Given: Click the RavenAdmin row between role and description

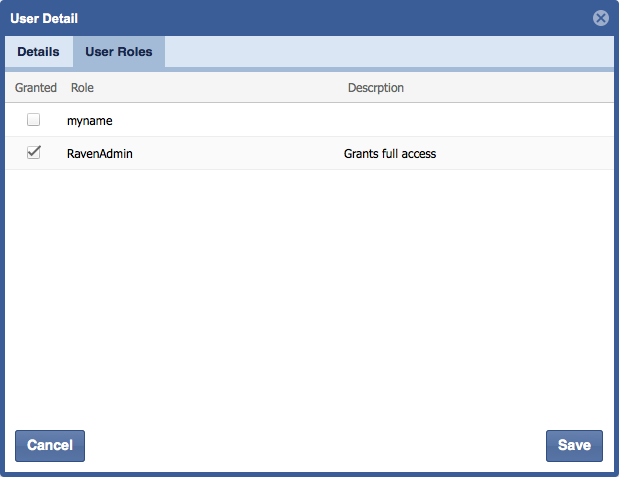Looking at the screenshot, I should tap(240, 154).
